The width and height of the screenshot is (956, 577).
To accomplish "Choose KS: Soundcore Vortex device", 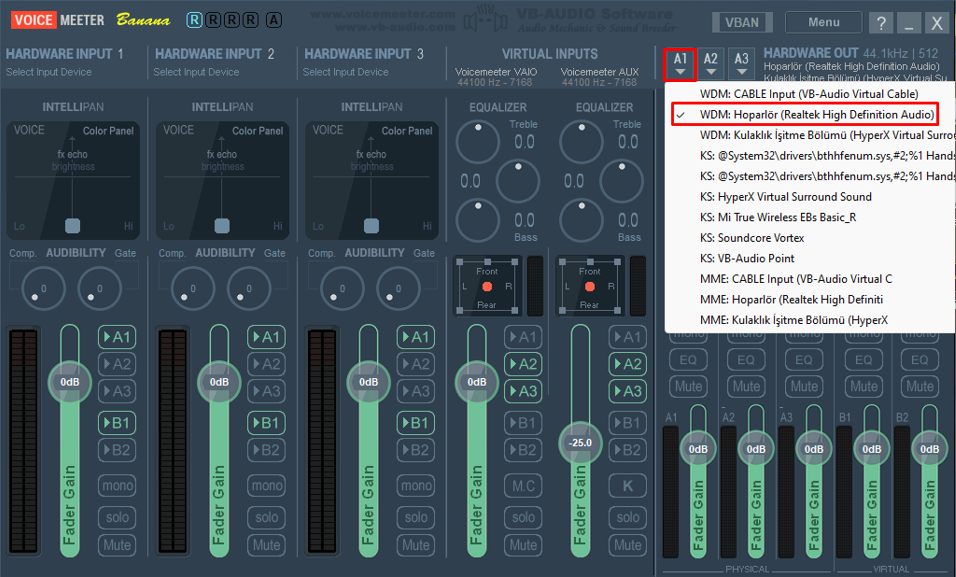I will (x=810, y=238).
